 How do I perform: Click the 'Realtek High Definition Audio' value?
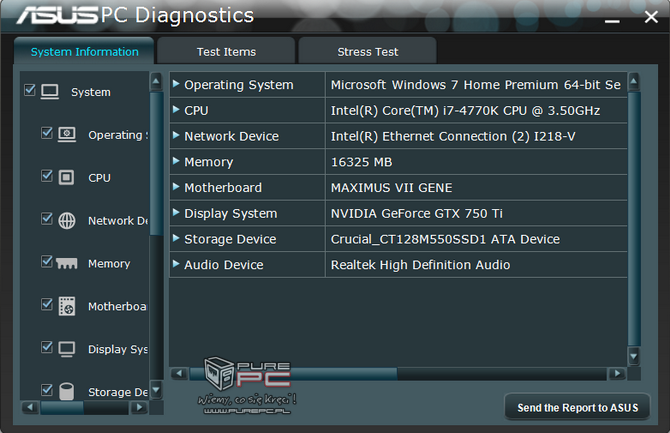click(420, 265)
